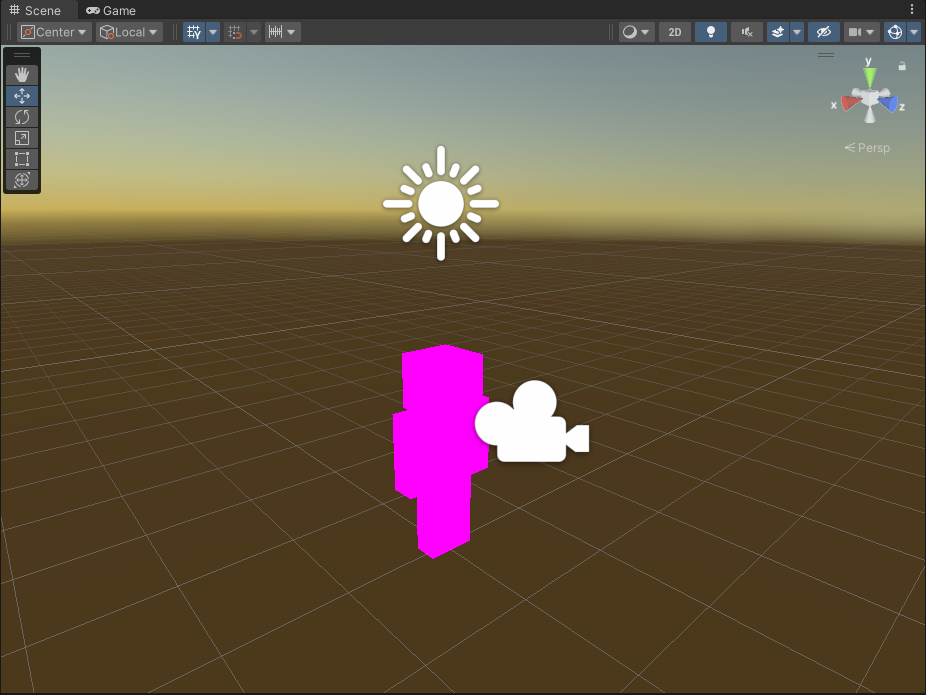Image resolution: width=926 pixels, height=695 pixels.
Task: Click the Persp projection label
Action: pos(867,148)
